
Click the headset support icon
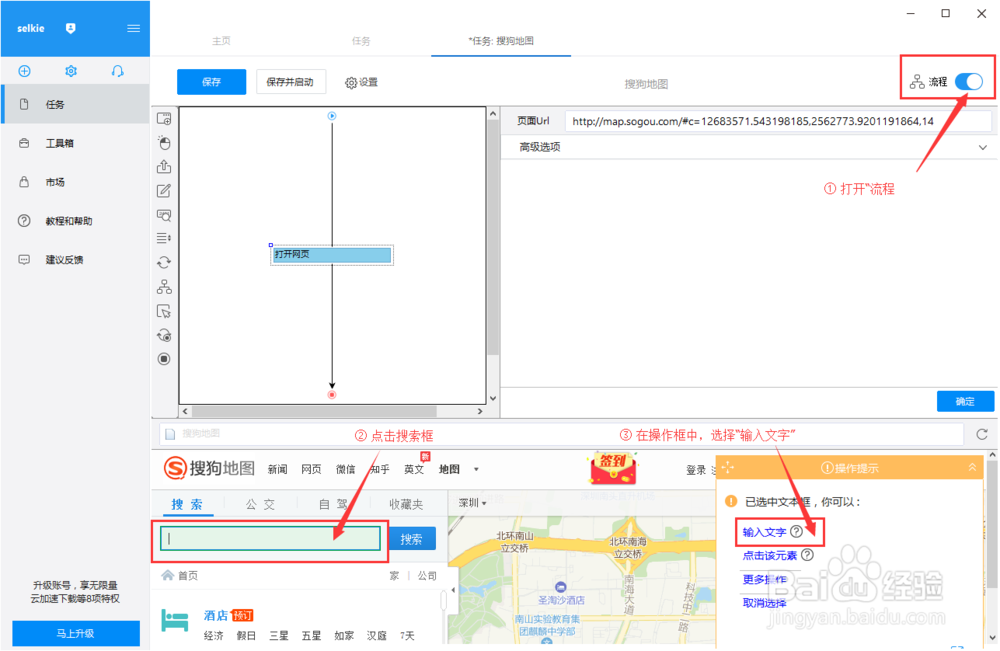pyautogui.click(x=117, y=71)
